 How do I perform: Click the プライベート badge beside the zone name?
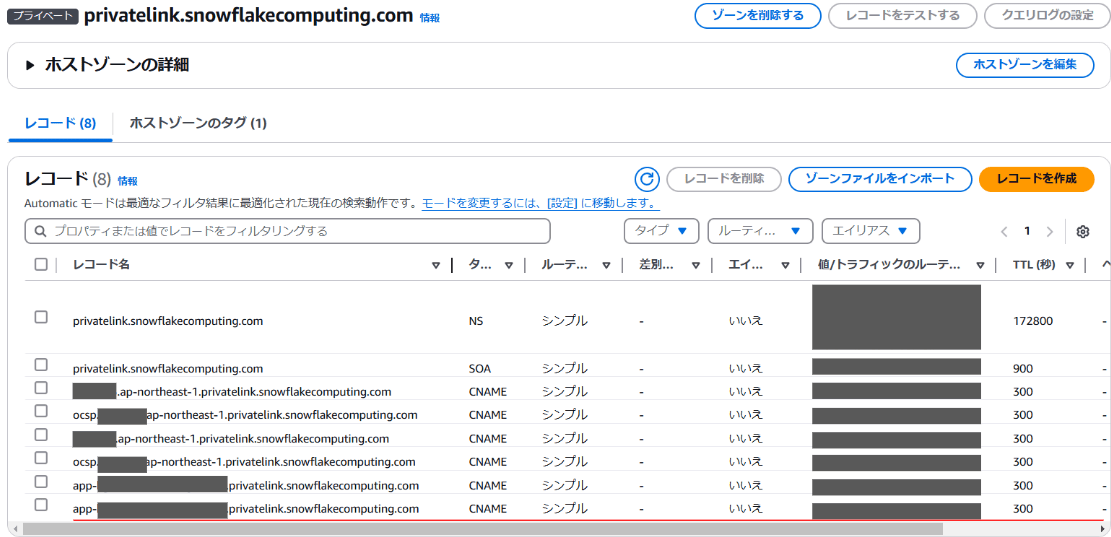pyautogui.click(x=43, y=17)
